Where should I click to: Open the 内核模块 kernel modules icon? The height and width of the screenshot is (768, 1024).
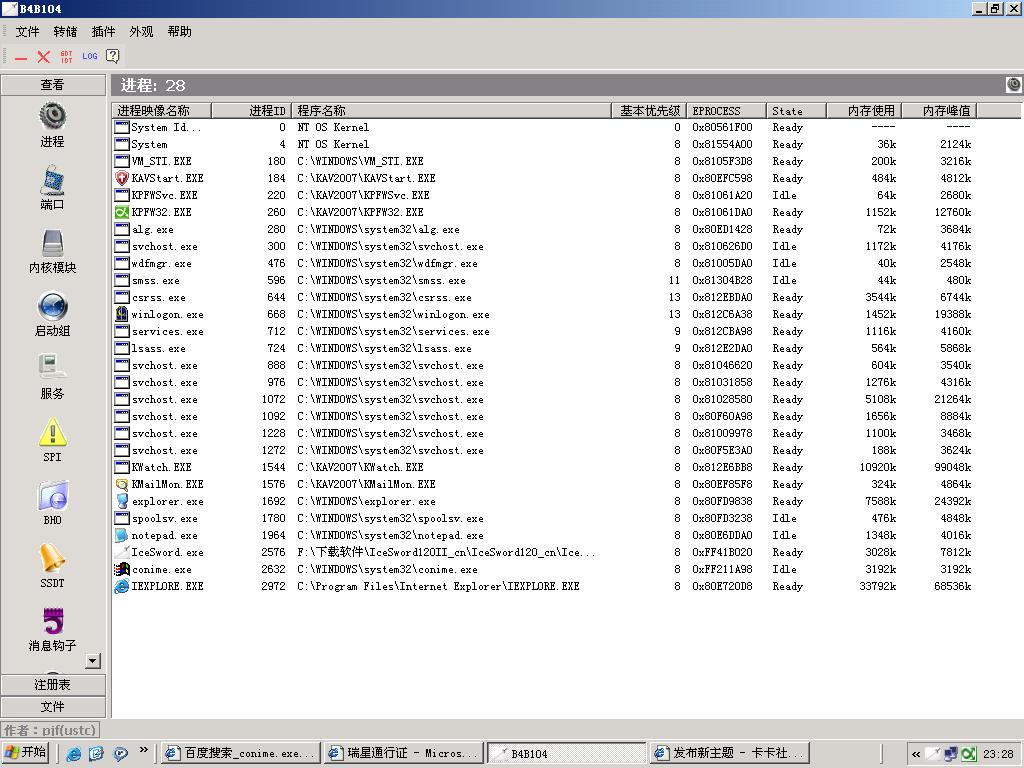[52, 243]
